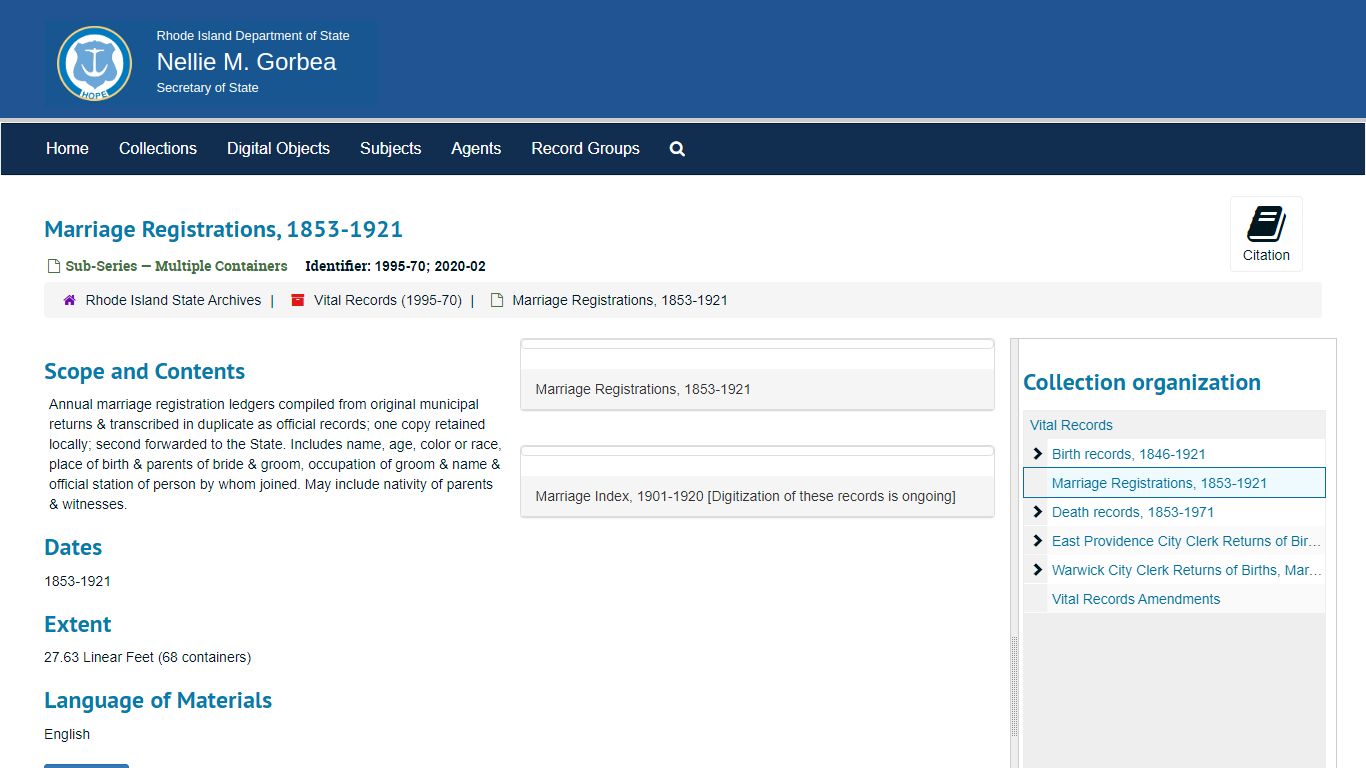
Task: Expand Birth records, 1846-1921 tree node
Action: point(1037,454)
